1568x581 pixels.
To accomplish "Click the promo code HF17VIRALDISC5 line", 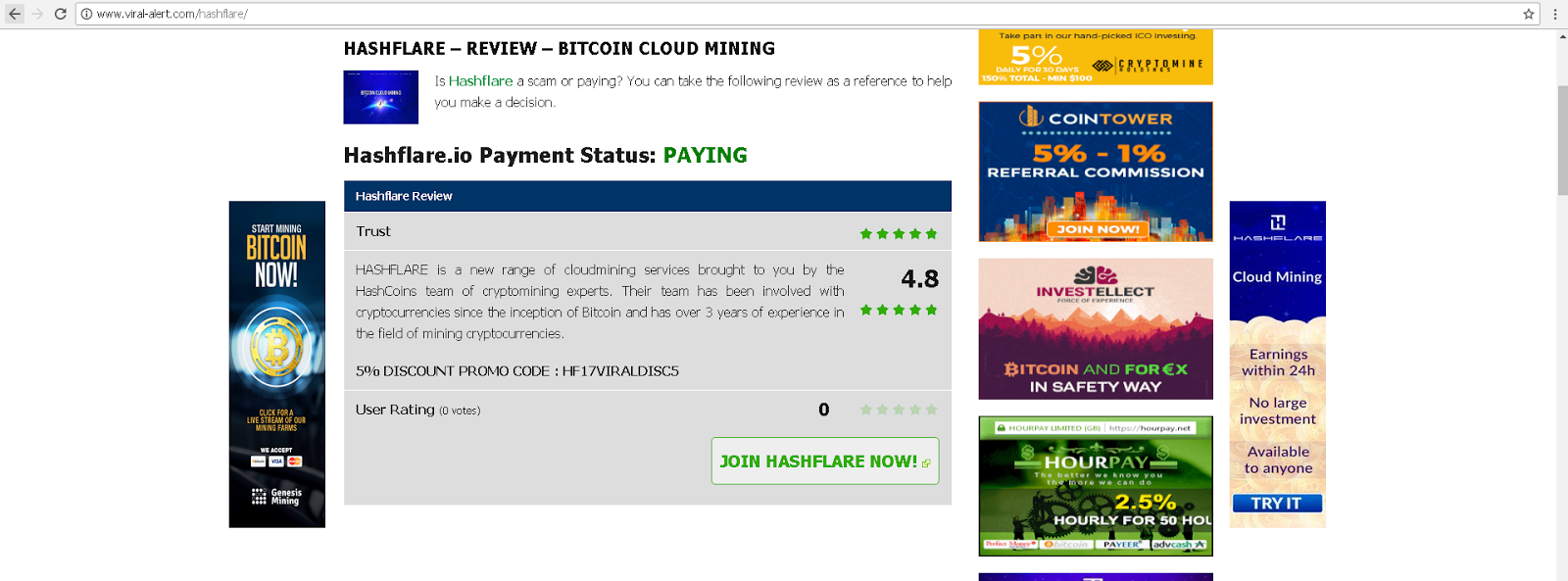I will 517,371.
